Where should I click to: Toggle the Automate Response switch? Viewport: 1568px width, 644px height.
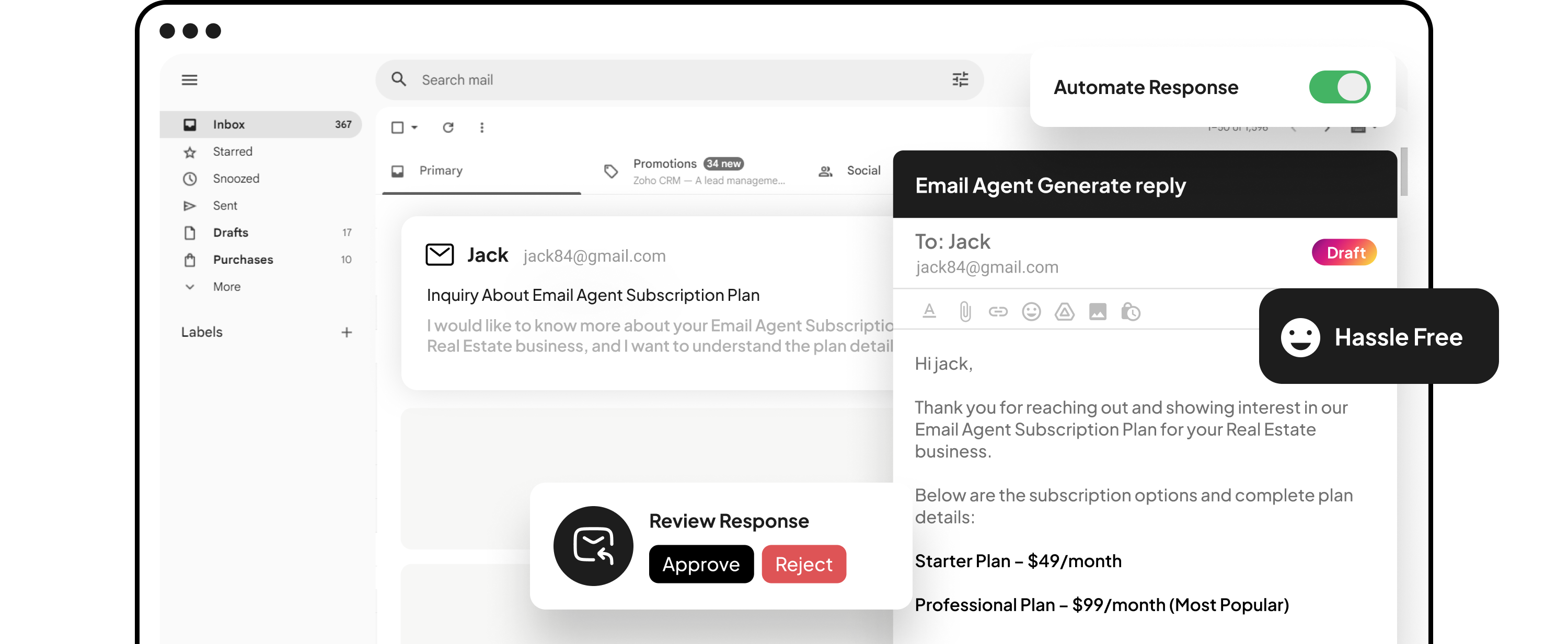pyautogui.click(x=1339, y=87)
